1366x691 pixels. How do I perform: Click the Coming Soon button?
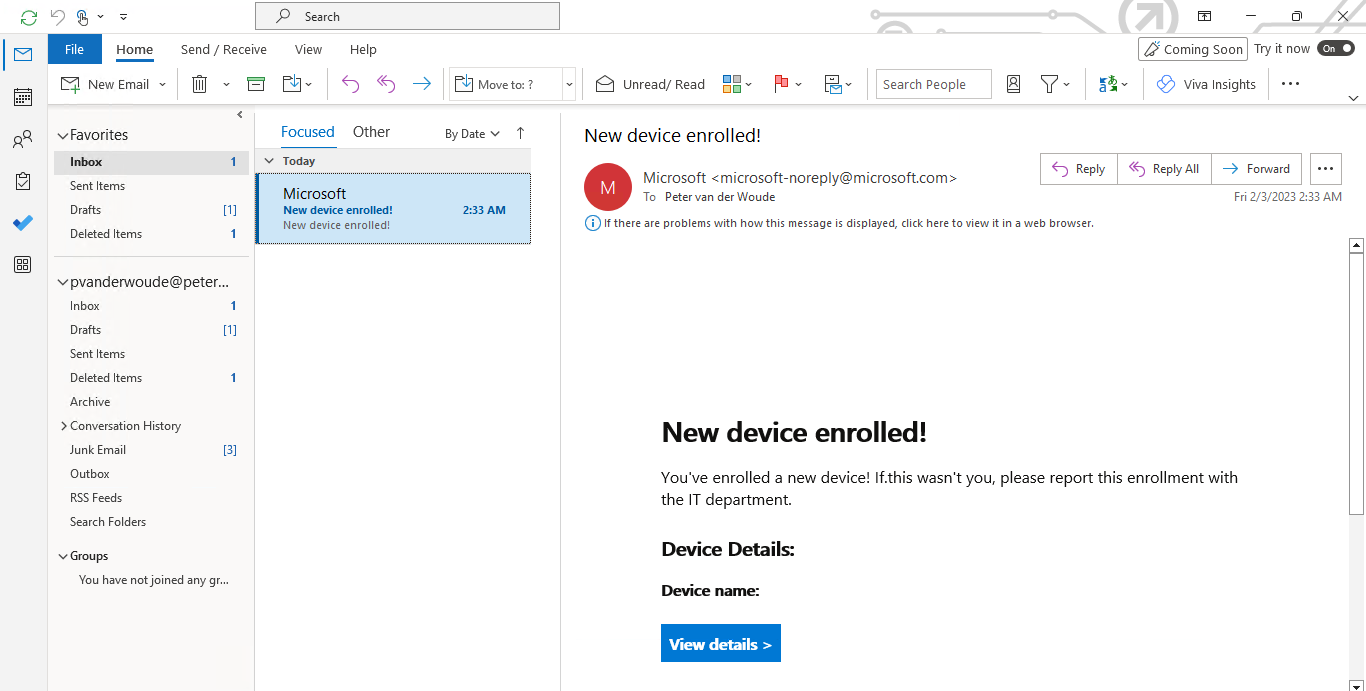(1193, 49)
